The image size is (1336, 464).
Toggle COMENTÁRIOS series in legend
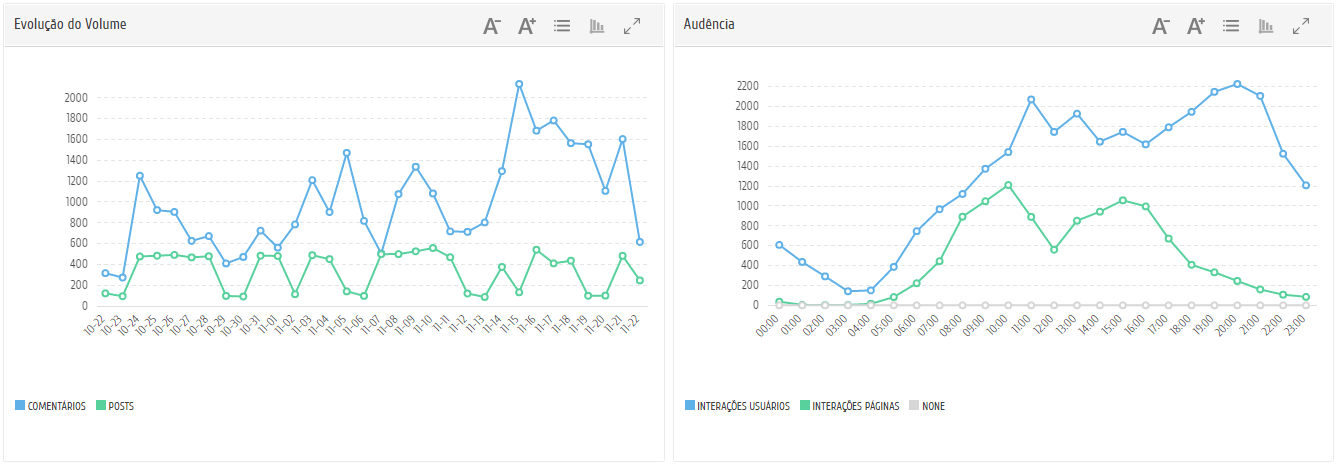(x=56, y=406)
